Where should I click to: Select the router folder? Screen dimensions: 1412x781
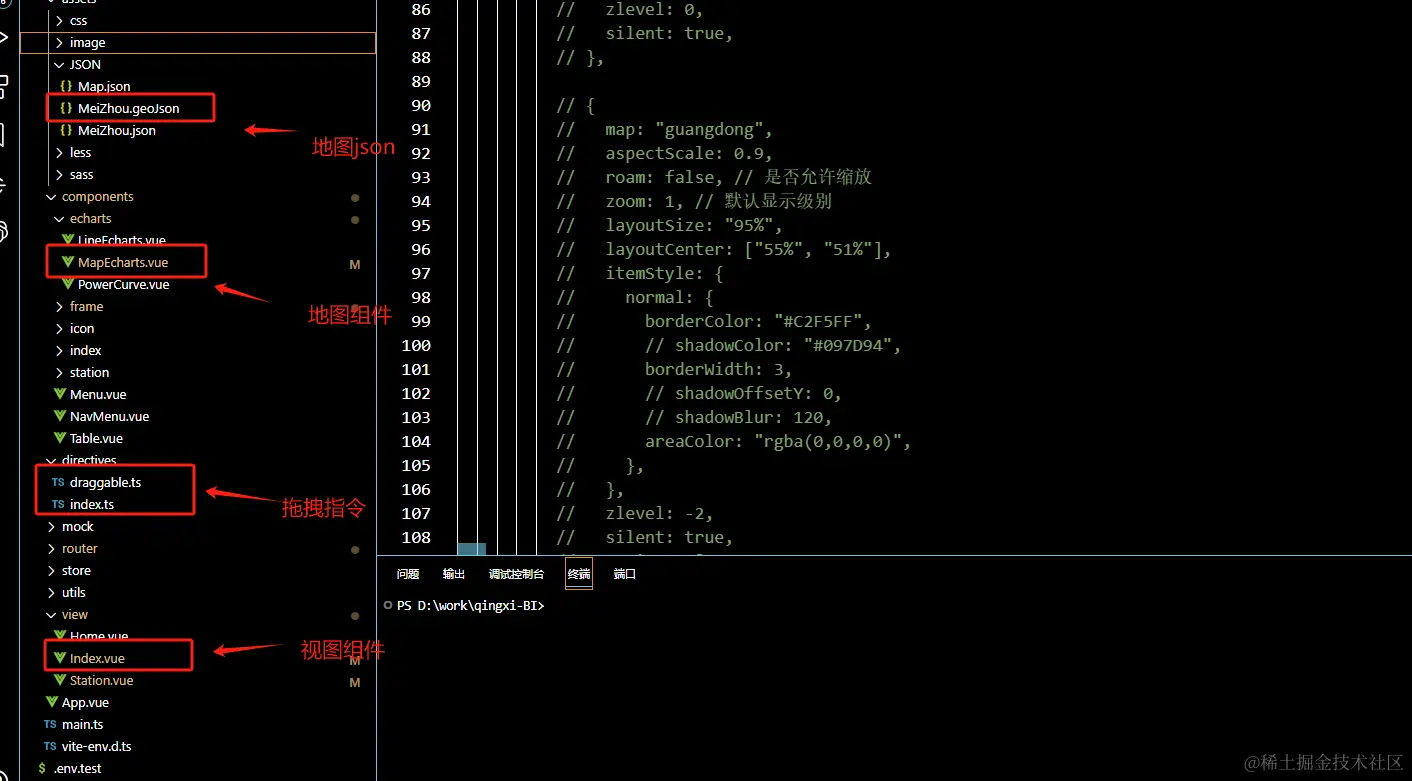click(80, 549)
